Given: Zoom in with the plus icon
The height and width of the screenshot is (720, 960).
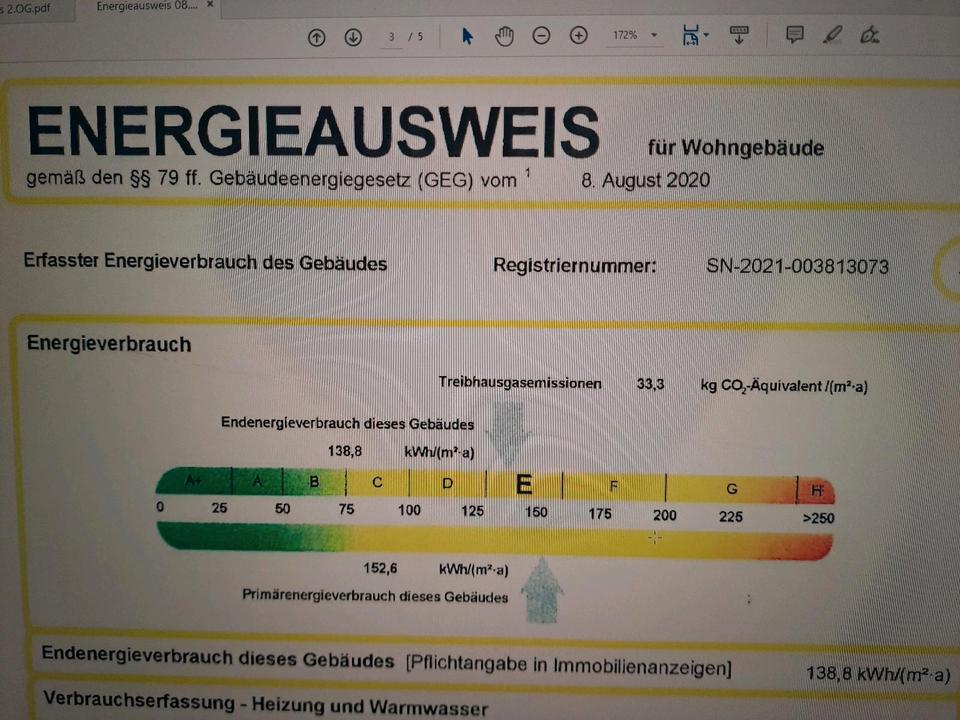Looking at the screenshot, I should (578, 36).
